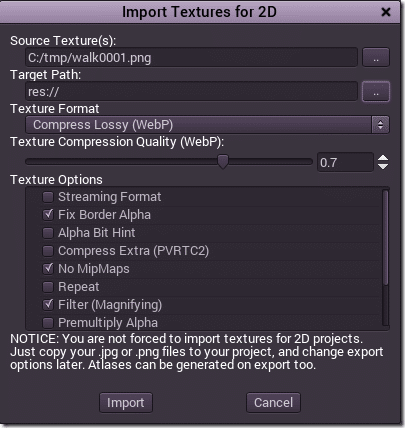Viewport: 405px width, 428px height.
Task: Open the Texture Format dropdown
Action: pos(207,125)
